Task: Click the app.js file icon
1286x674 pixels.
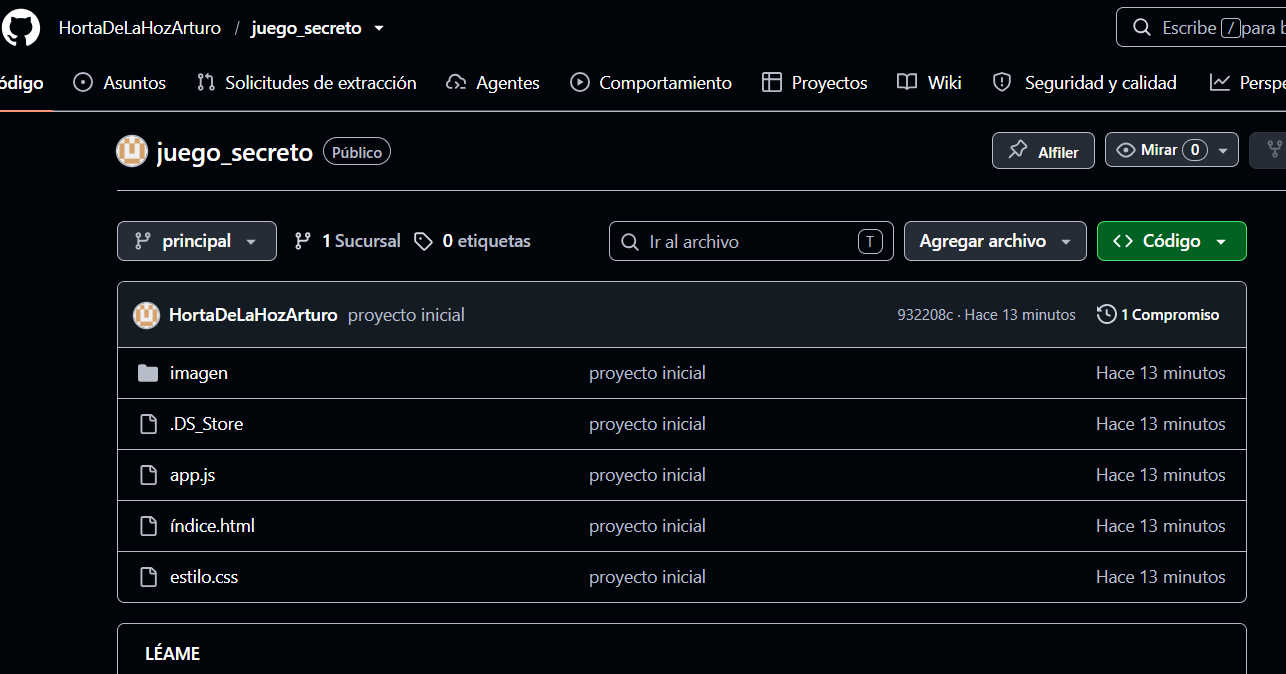Action: pyautogui.click(x=148, y=475)
